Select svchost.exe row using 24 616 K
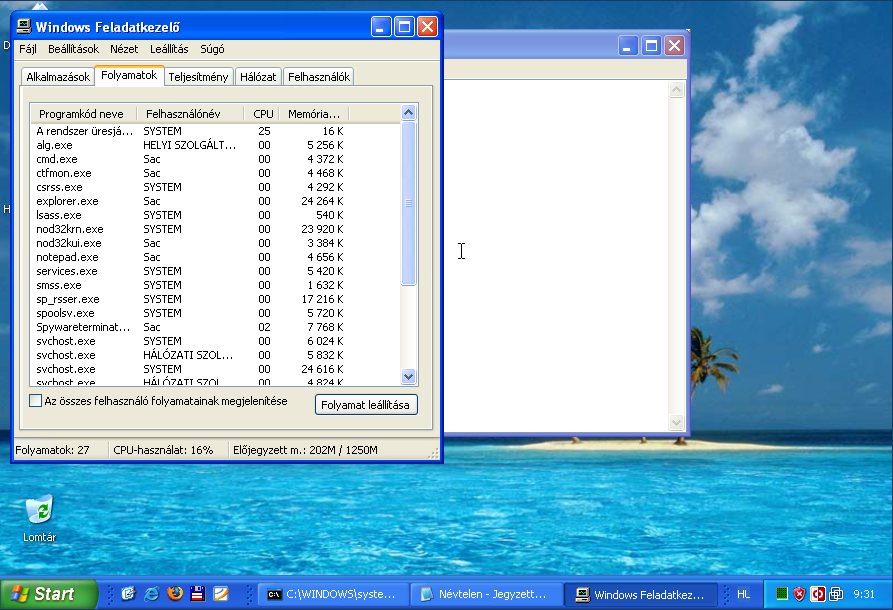The width and height of the screenshot is (893, 610). pyautogui.click(x=216, y=369)
